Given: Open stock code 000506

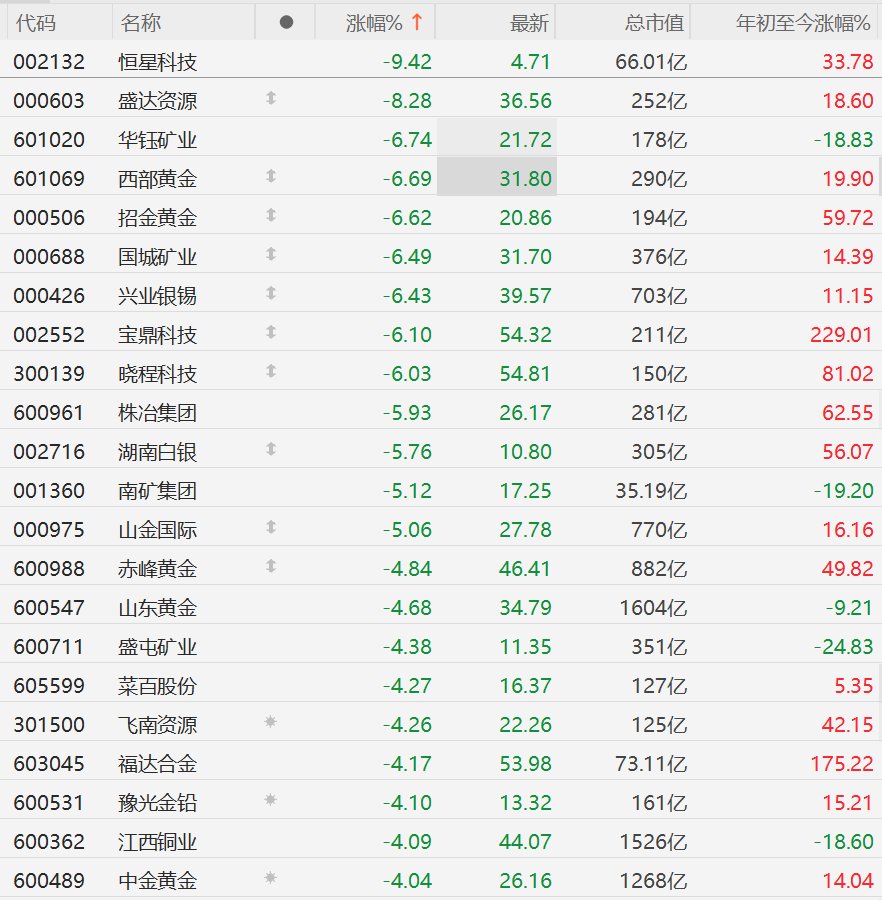Looking at the screenshot, I should pos(49,218).
